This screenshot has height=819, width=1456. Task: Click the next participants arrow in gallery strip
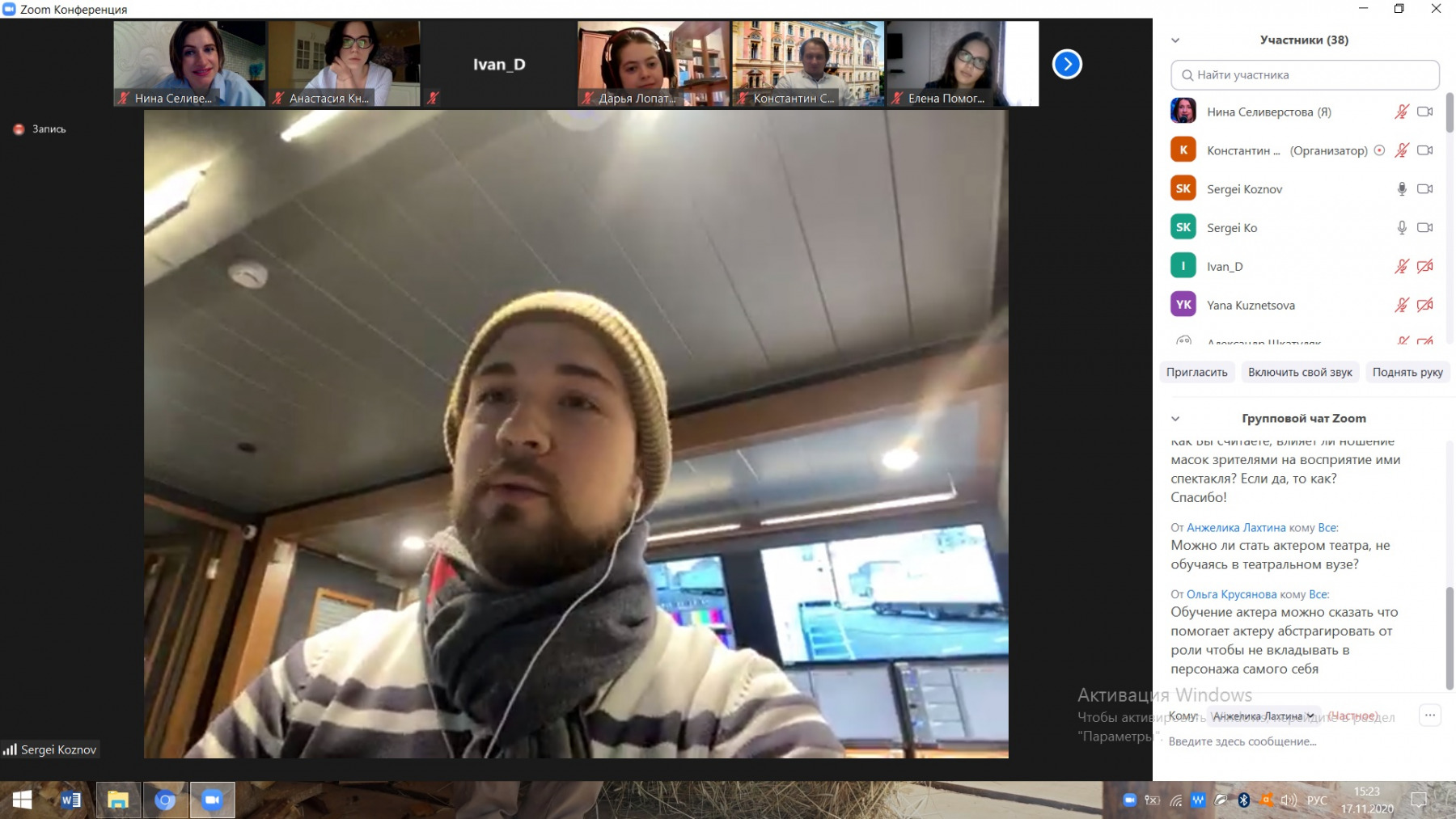click(x=1067, y=64)
